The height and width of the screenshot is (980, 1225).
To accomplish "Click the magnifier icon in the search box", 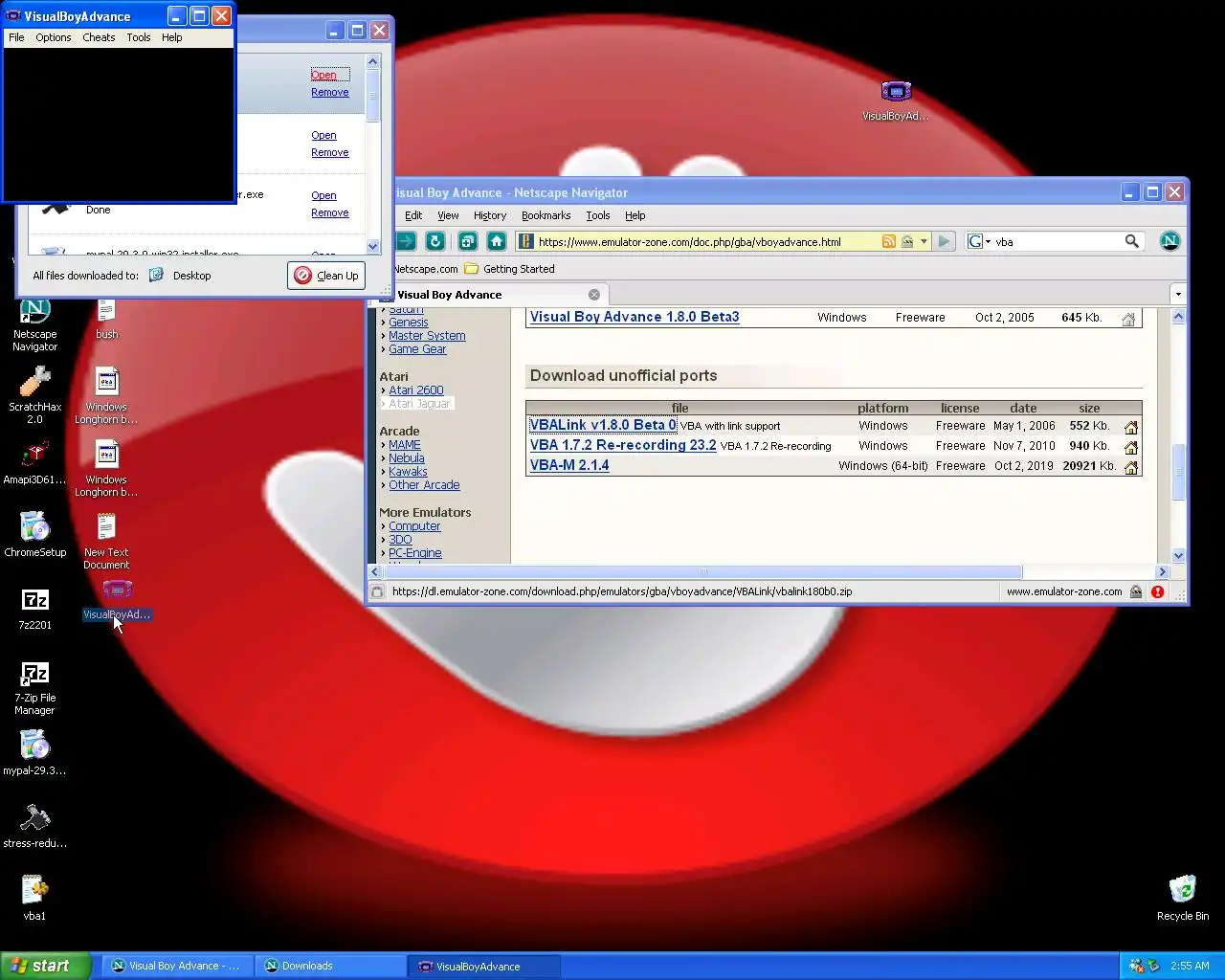I will [1132, 241].
